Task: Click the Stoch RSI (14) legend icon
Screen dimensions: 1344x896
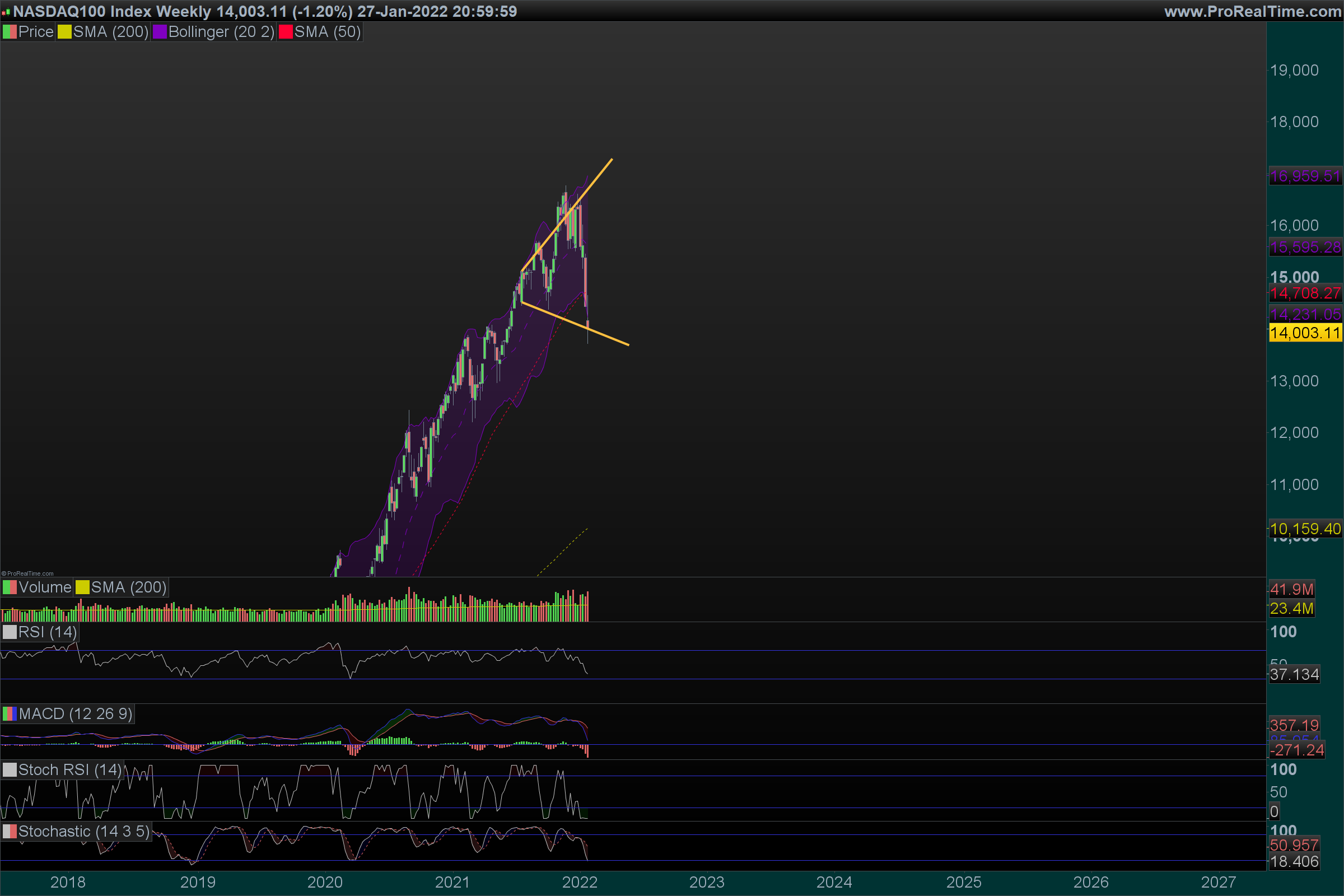Action: point(10,769)
